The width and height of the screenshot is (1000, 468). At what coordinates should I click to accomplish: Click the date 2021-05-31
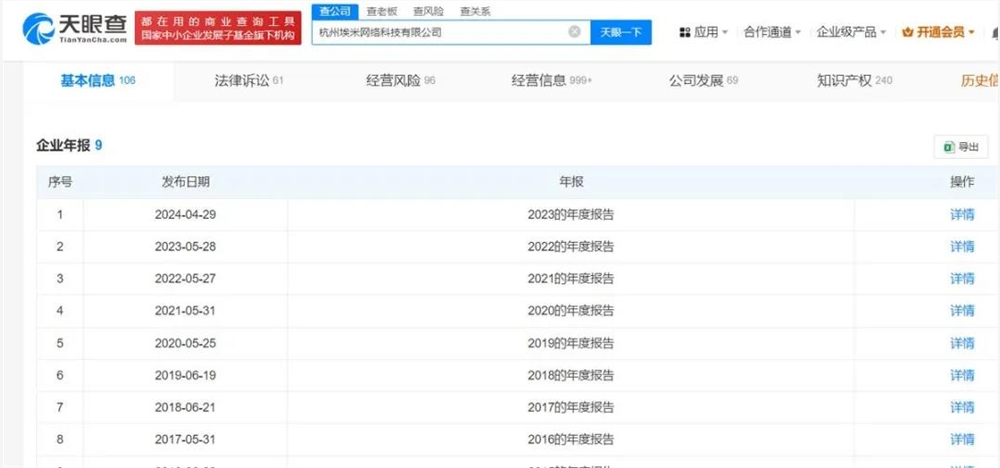coord(186,311)
